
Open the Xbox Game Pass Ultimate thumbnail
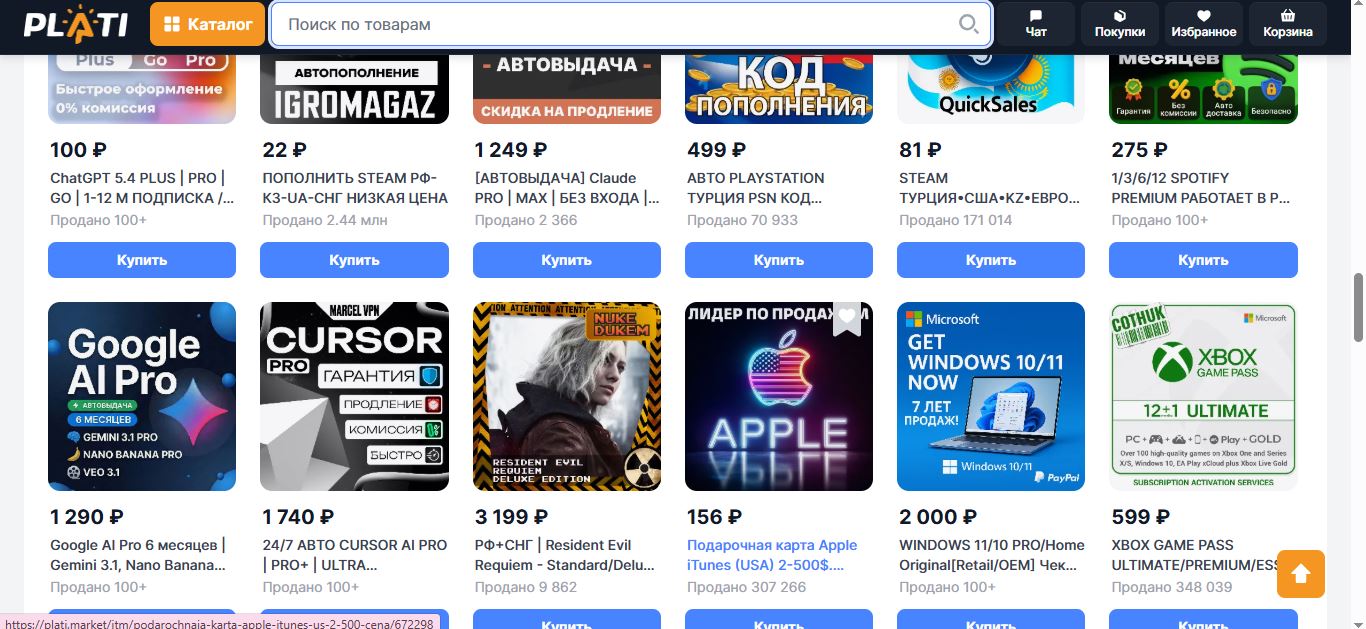click(1203, 396)
